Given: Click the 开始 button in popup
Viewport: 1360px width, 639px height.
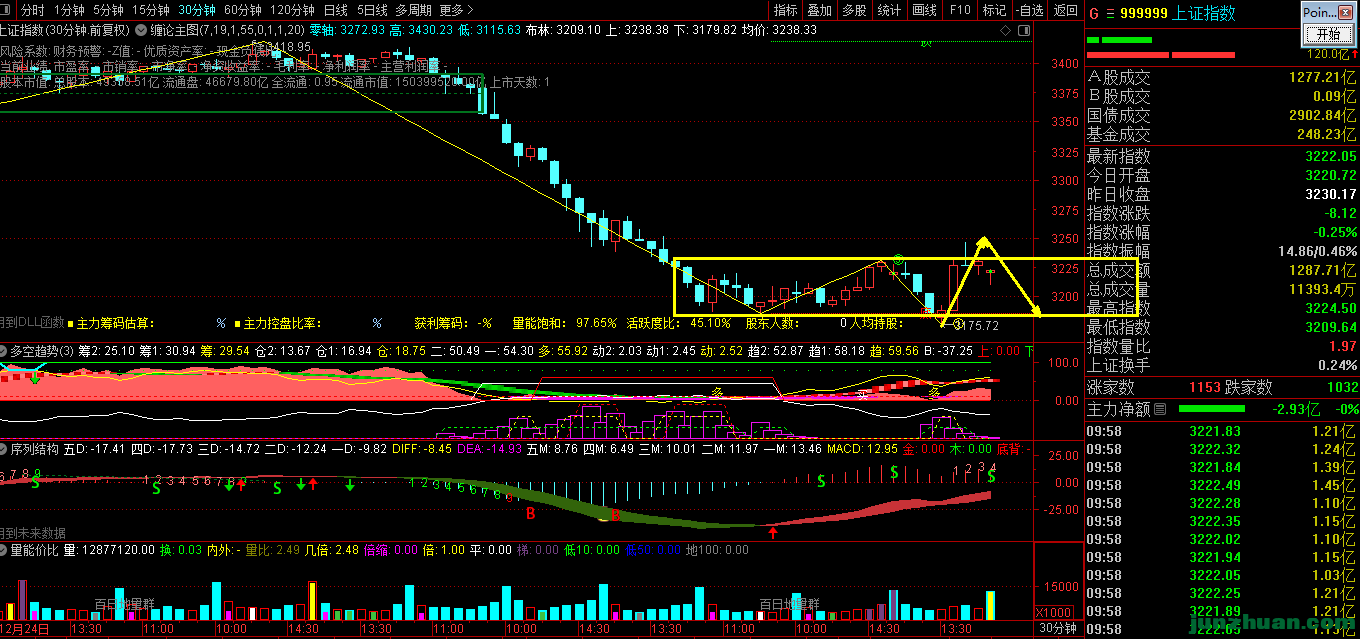Looking at the screenshot, I should click(1327, 35).
